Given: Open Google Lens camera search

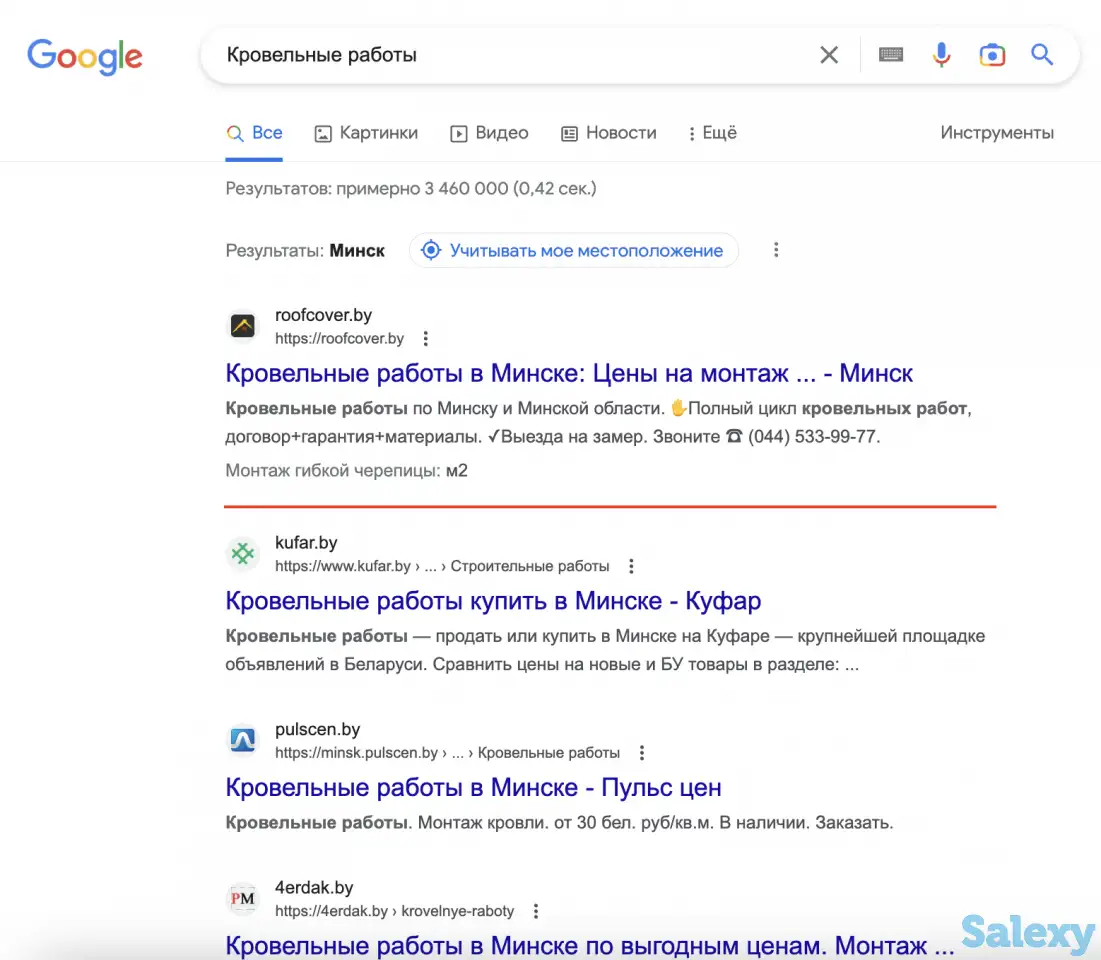Looking at the screenshot, I should point(992,55).
